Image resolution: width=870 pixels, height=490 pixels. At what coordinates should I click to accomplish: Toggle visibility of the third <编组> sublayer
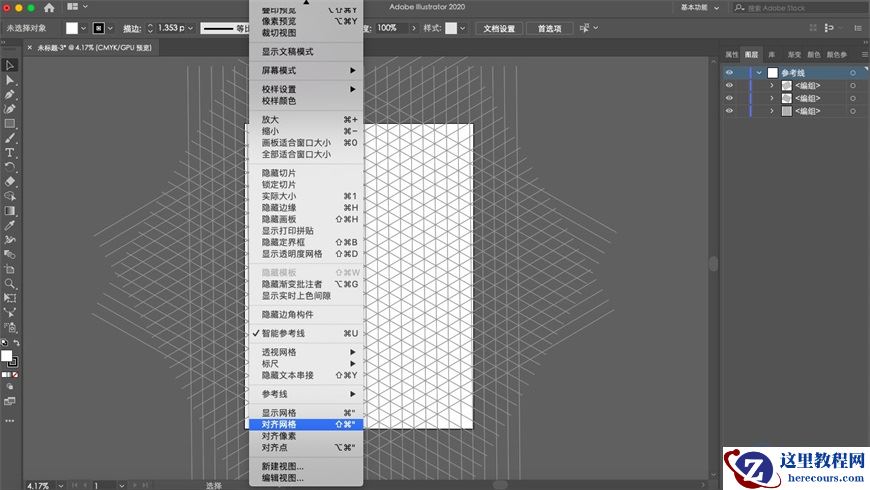tap(730, 111)
